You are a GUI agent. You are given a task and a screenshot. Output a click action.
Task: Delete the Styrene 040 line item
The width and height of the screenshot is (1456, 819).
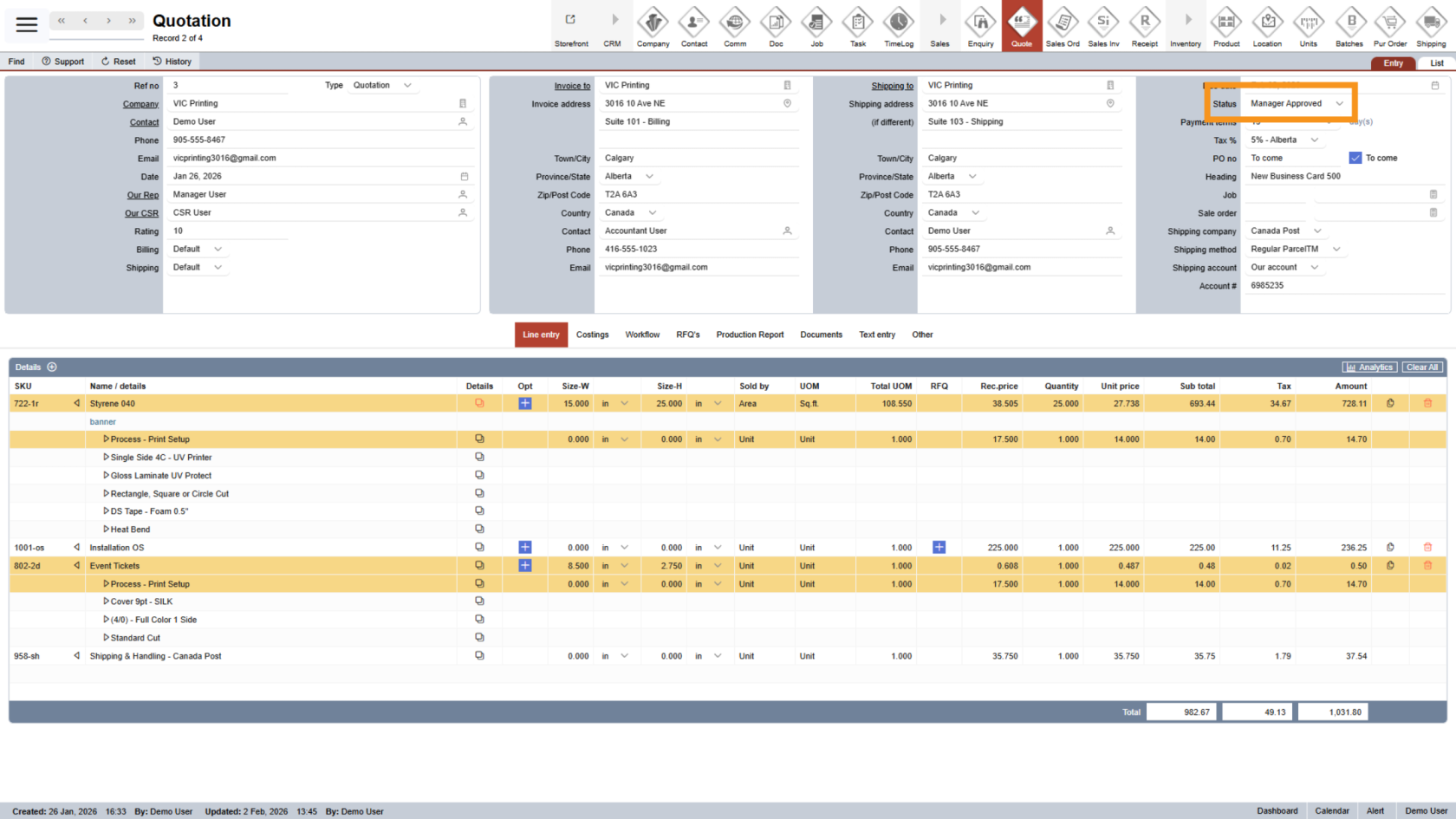[x=1427, y=403]
